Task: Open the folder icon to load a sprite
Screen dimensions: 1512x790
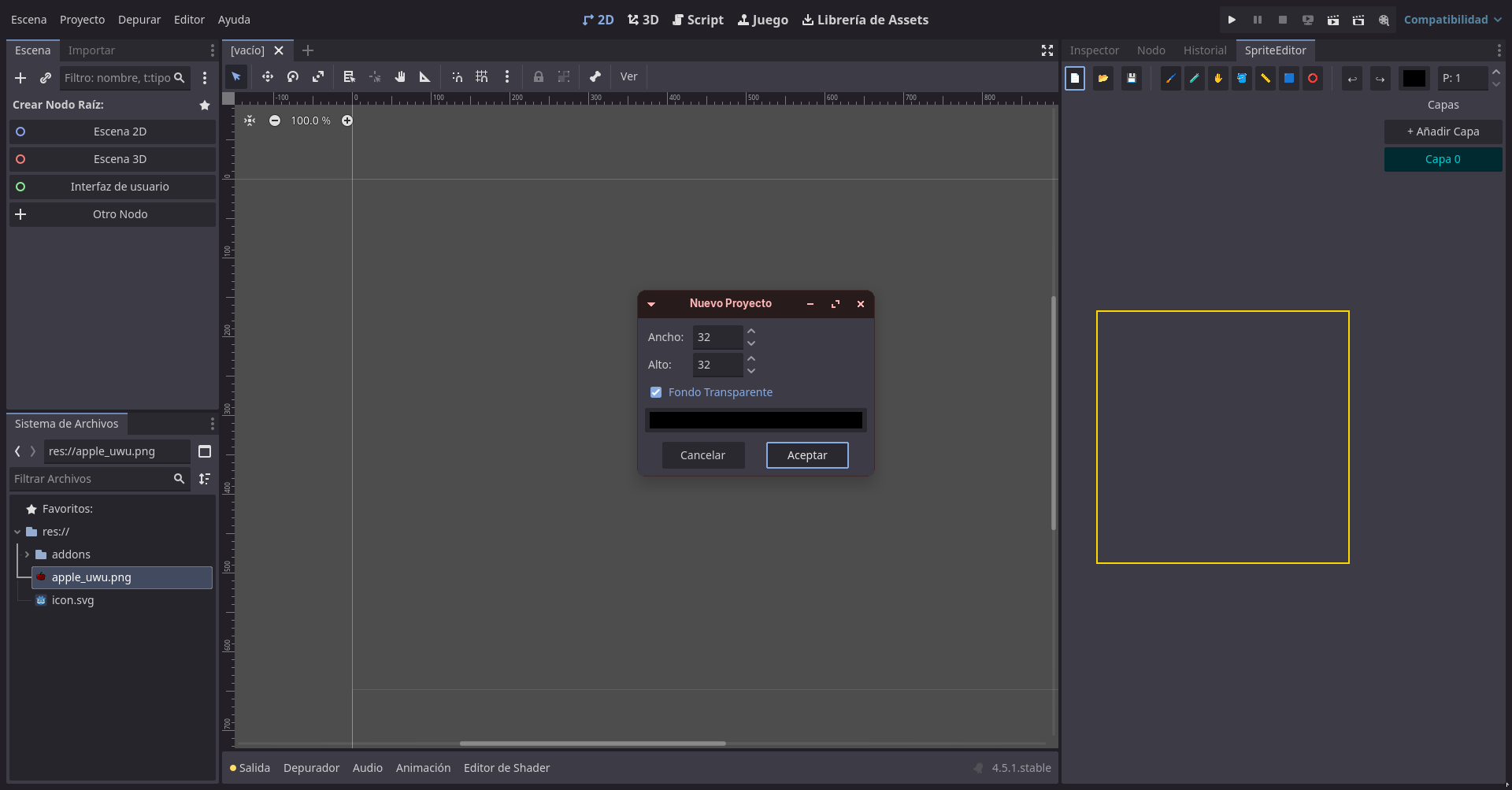Action: (x=1102, y=78)
